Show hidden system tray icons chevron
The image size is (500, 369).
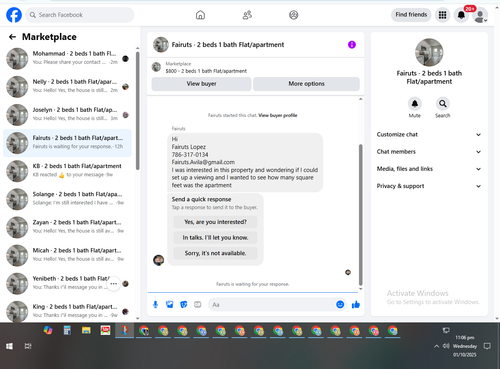(x=436, y=346)
